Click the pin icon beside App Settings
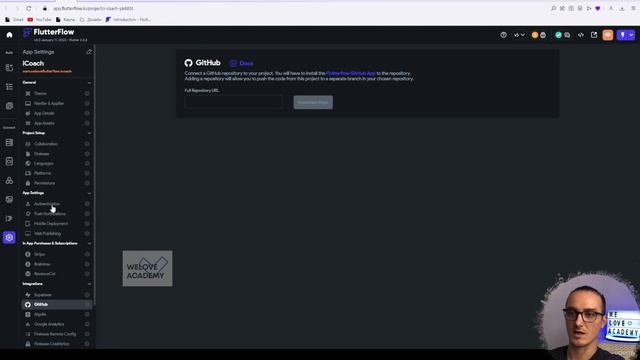640x360 pixels. [x=89, y=52]
